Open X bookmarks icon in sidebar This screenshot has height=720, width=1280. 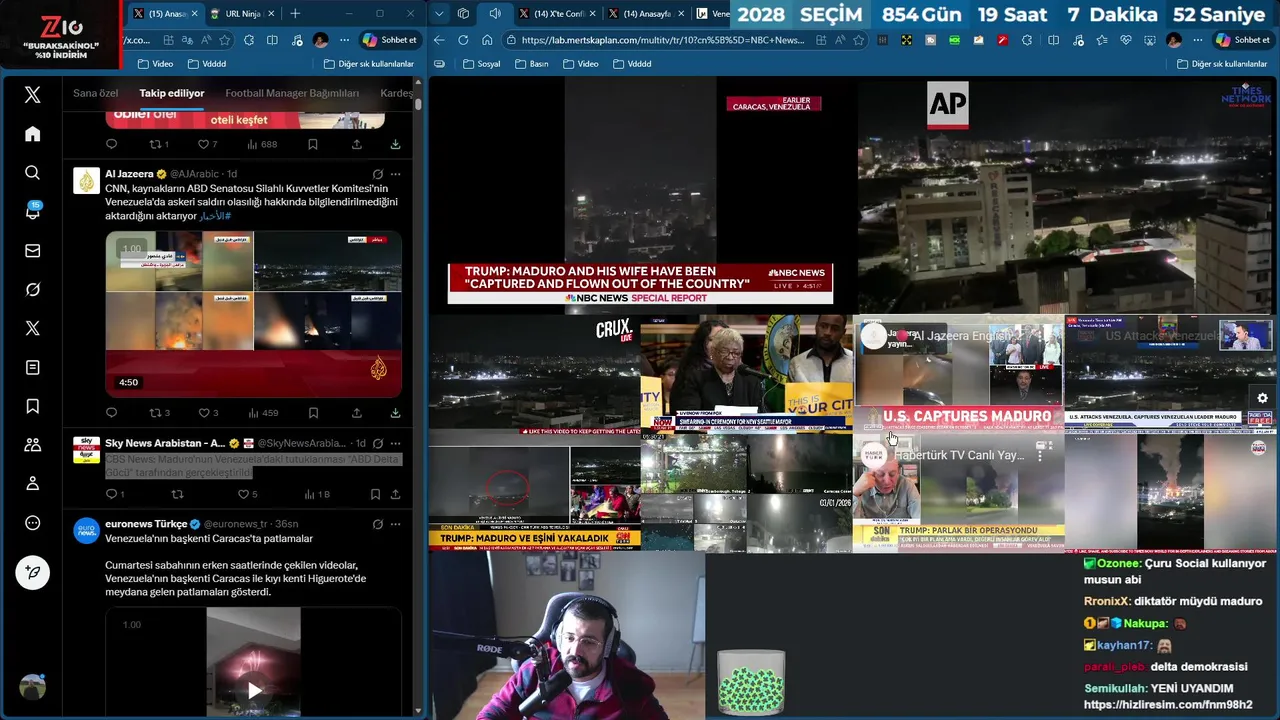32,406
